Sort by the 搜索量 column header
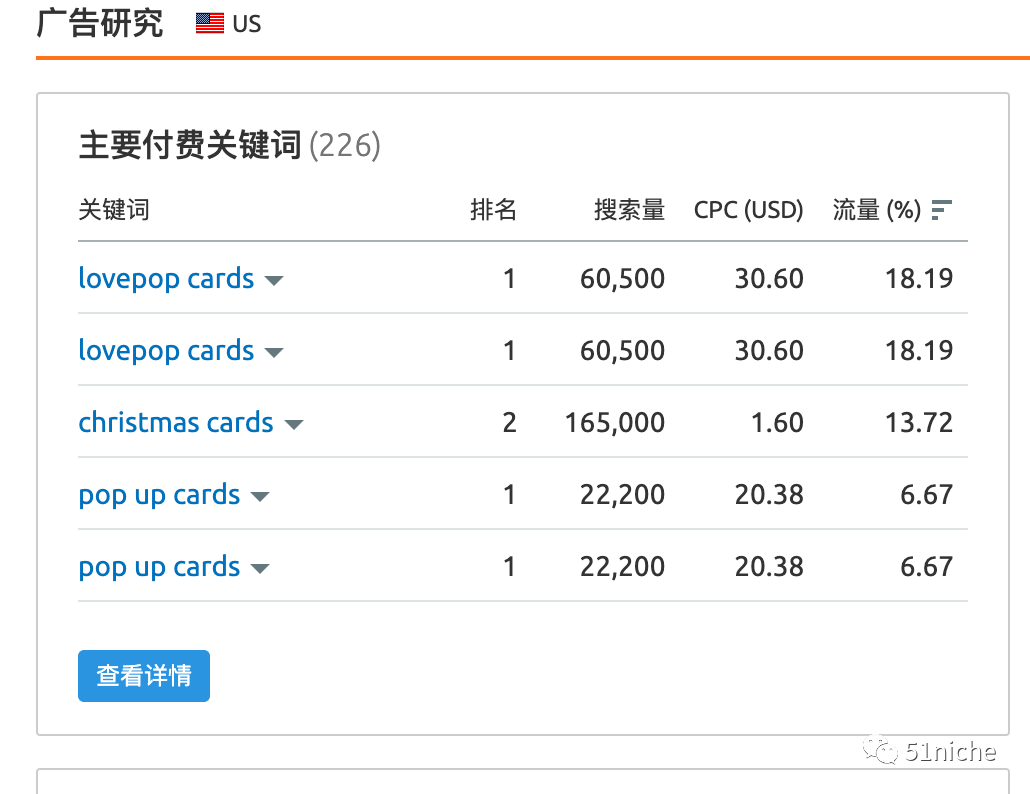The height and width of the screenshot is (794, 1030). coord(629,210)
